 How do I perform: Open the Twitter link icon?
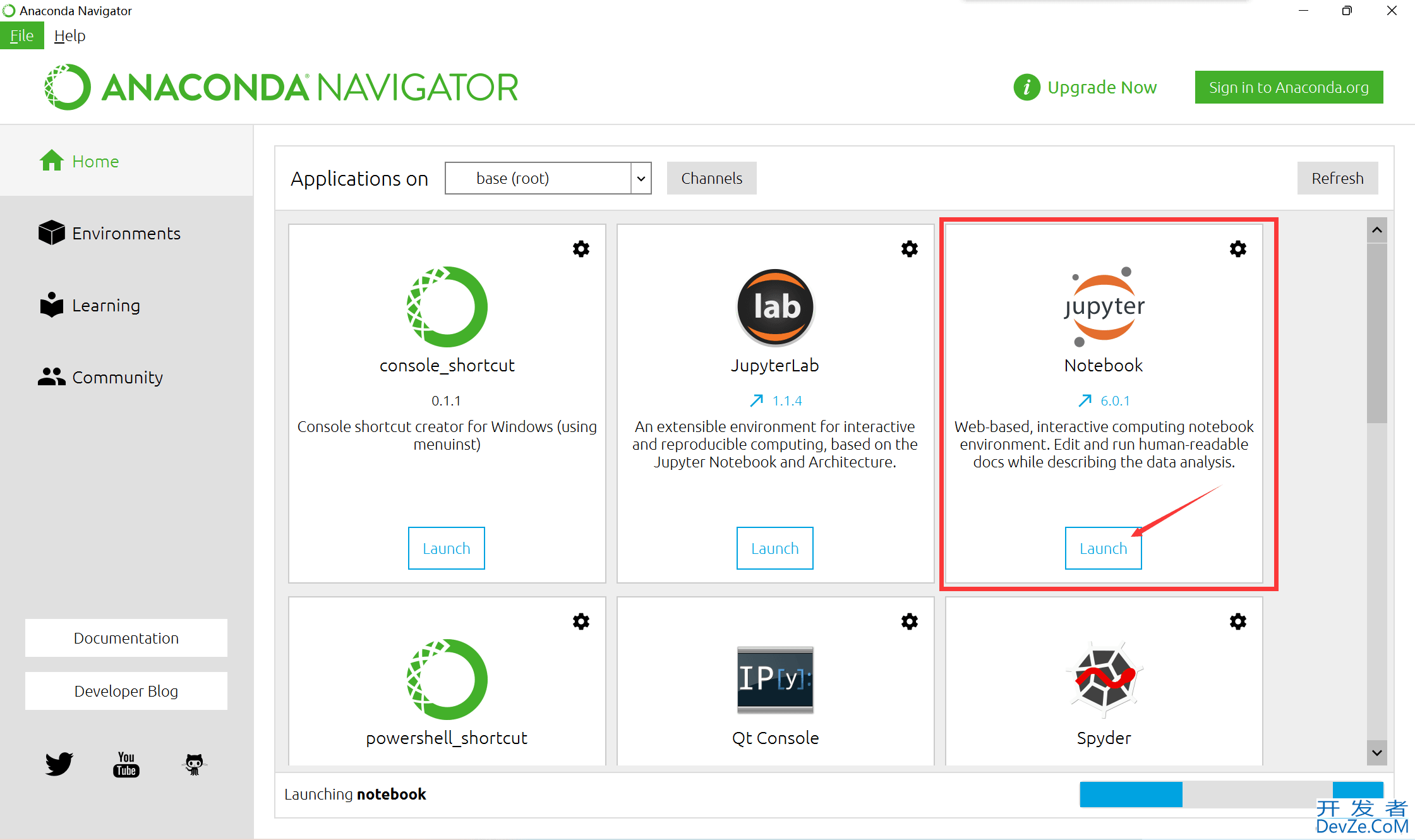(59, 764)
